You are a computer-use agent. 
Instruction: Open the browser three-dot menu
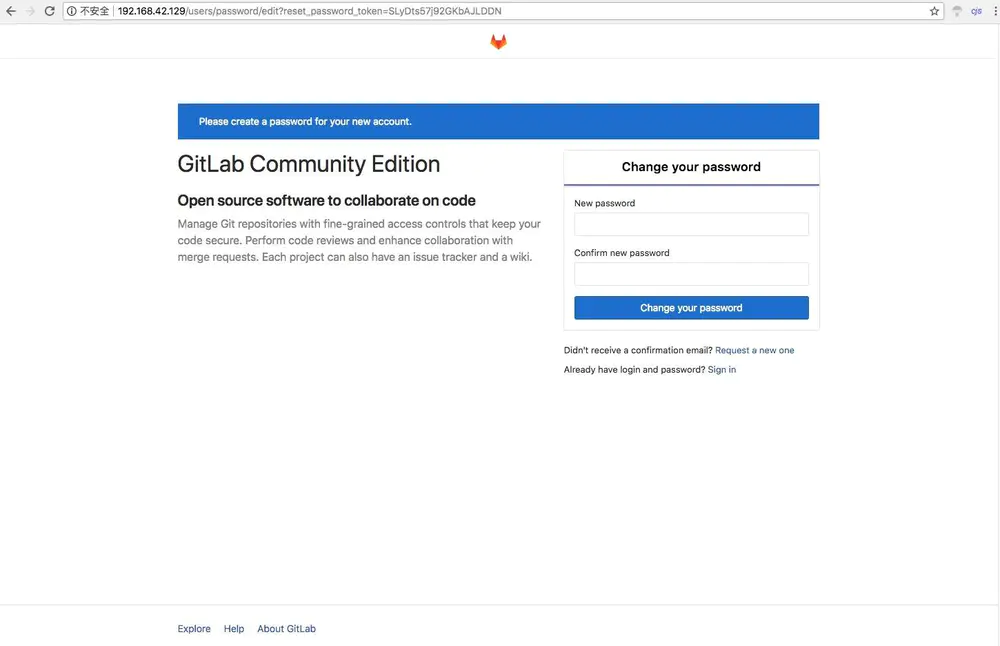click(995, 11)
